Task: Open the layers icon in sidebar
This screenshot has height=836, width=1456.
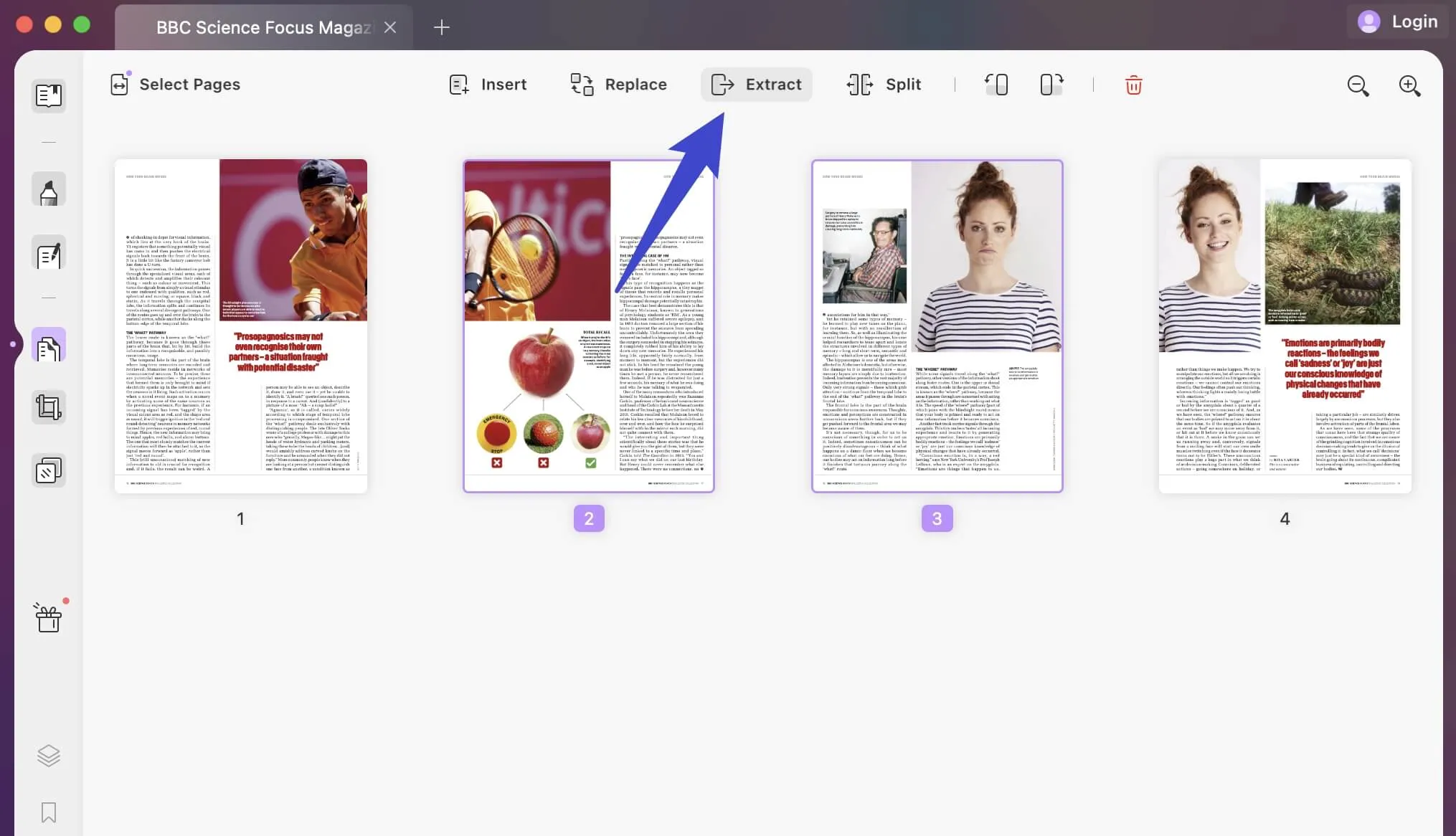Action: (49, 755)
